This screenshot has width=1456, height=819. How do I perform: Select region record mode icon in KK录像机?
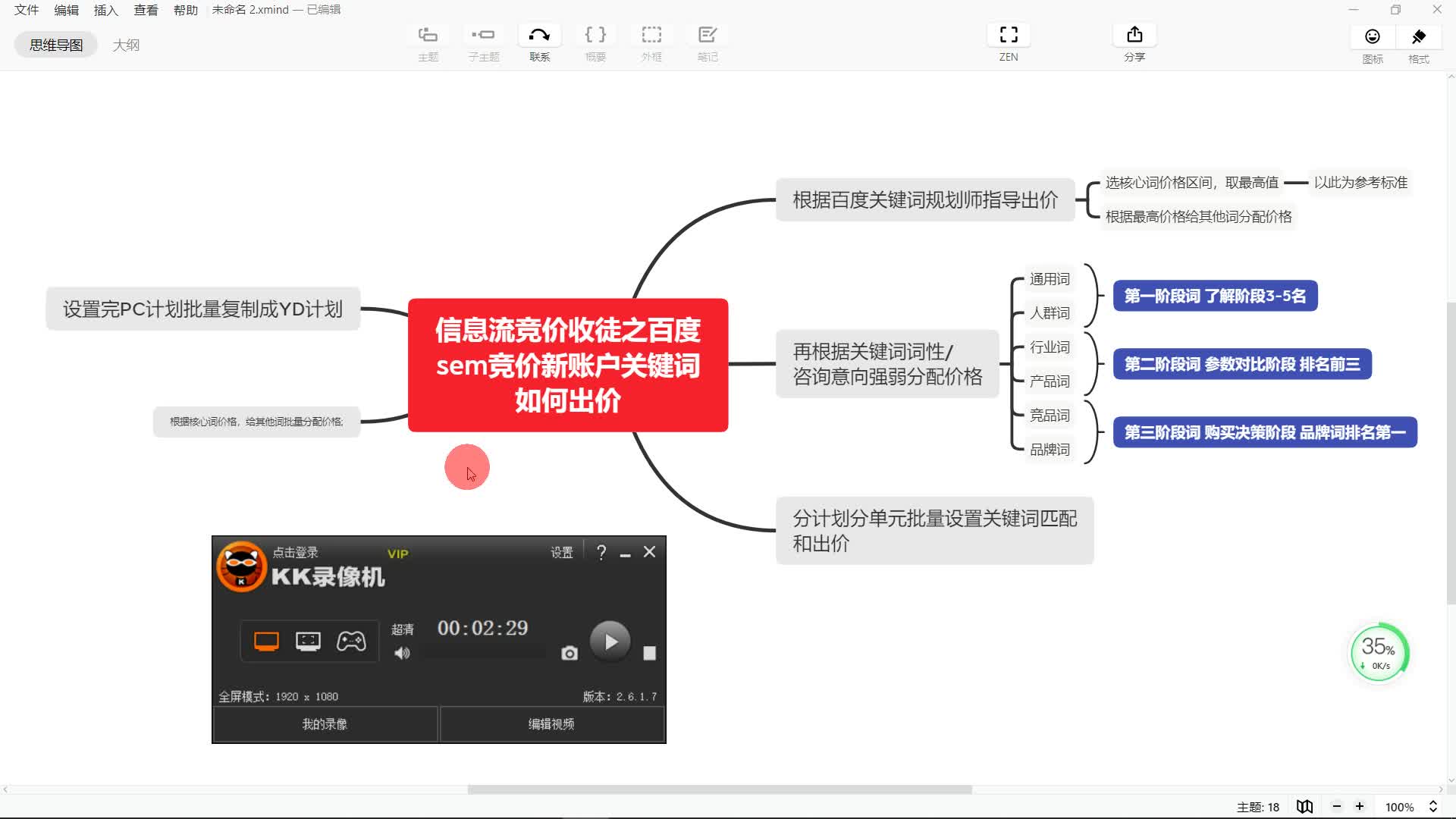pos(308,642)
